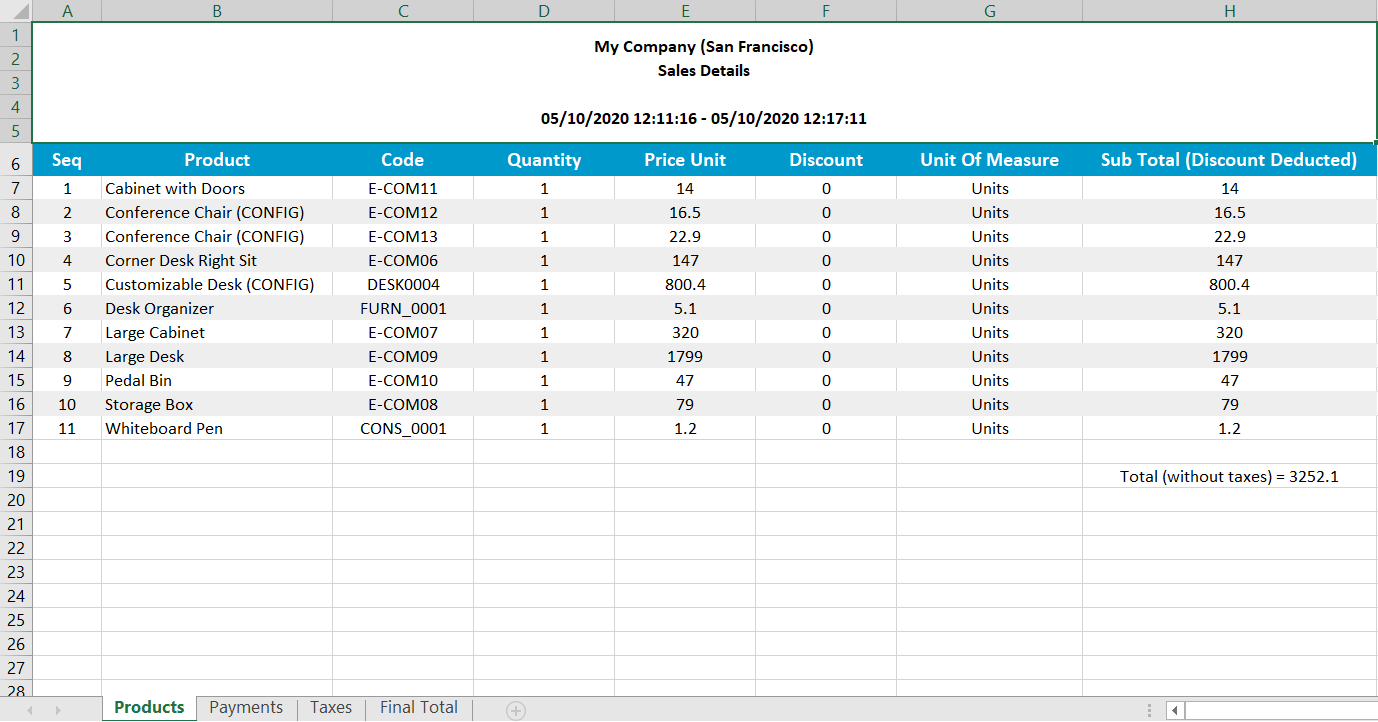Add a new worksheet with the plus icon

coord(515,708)
